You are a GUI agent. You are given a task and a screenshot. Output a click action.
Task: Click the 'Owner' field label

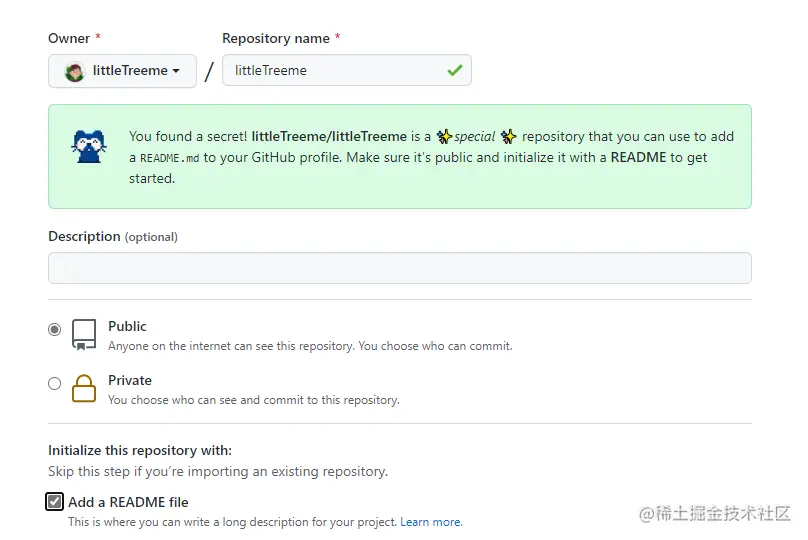pos(69,39)
